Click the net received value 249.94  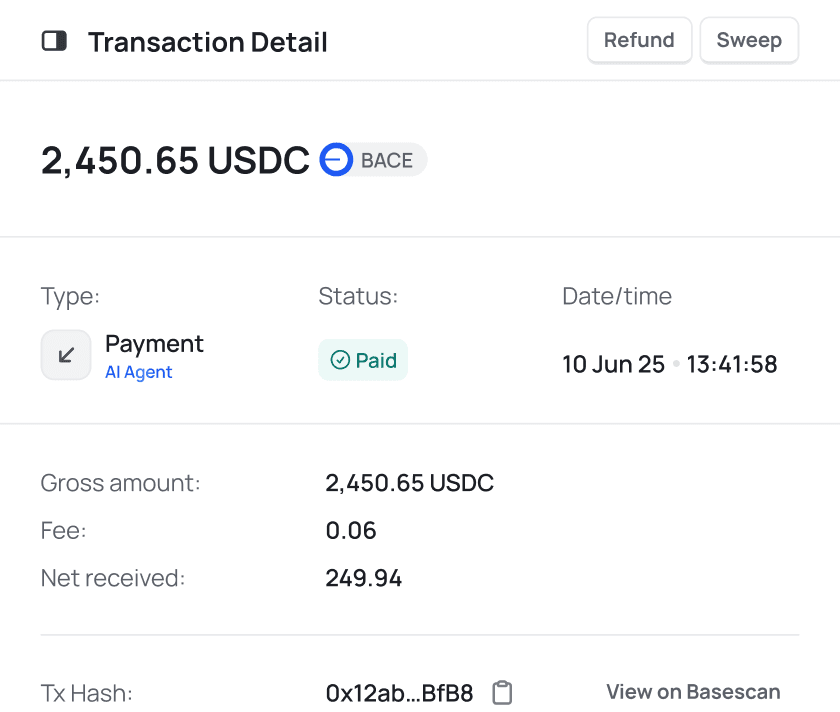point(364,577)
